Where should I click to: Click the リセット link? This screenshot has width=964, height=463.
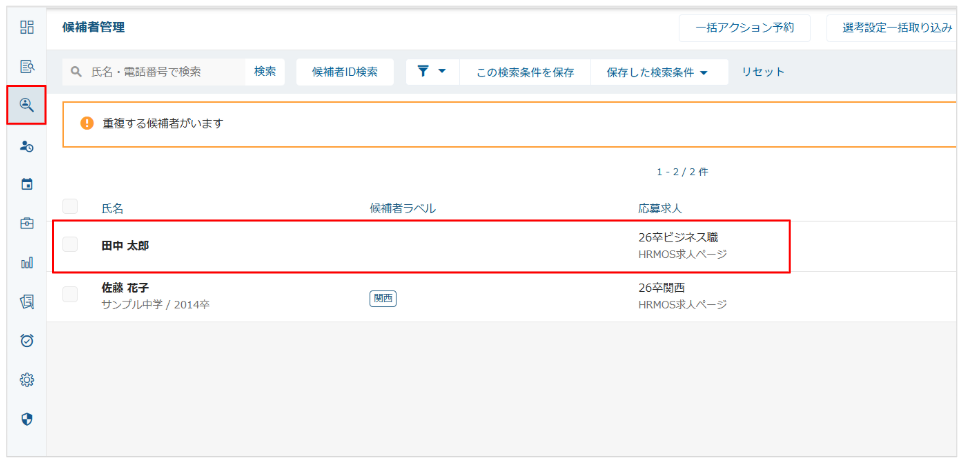[763, 72]
